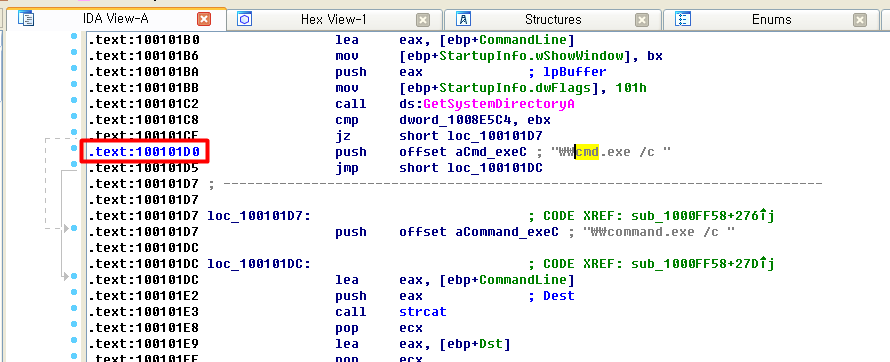Toggle breakpoint dot at .text:100101D5

pyautogui.click(x=74, y=164)
